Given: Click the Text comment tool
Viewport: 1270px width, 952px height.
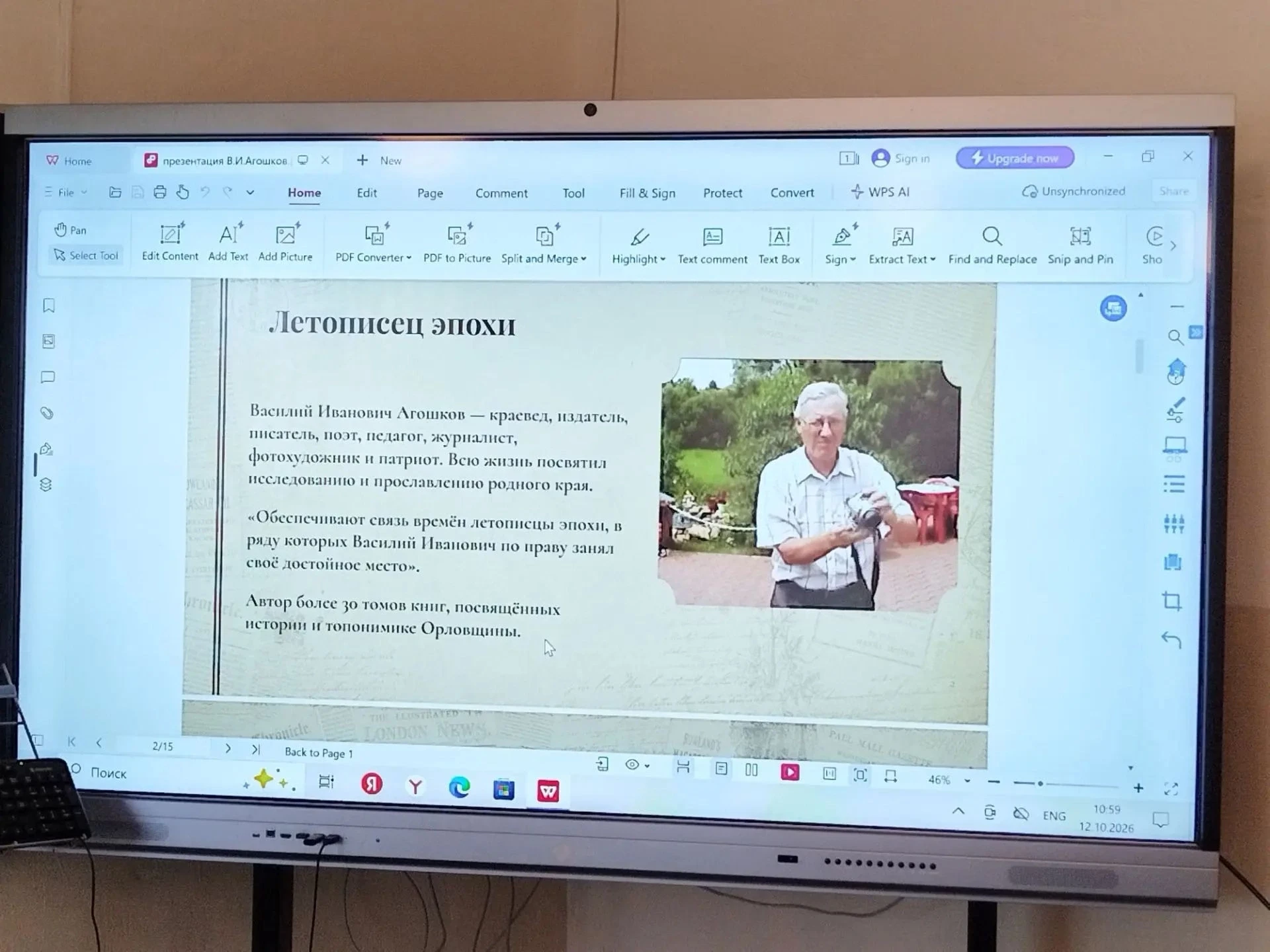Looking at the screenshot, I should point(712,245).
